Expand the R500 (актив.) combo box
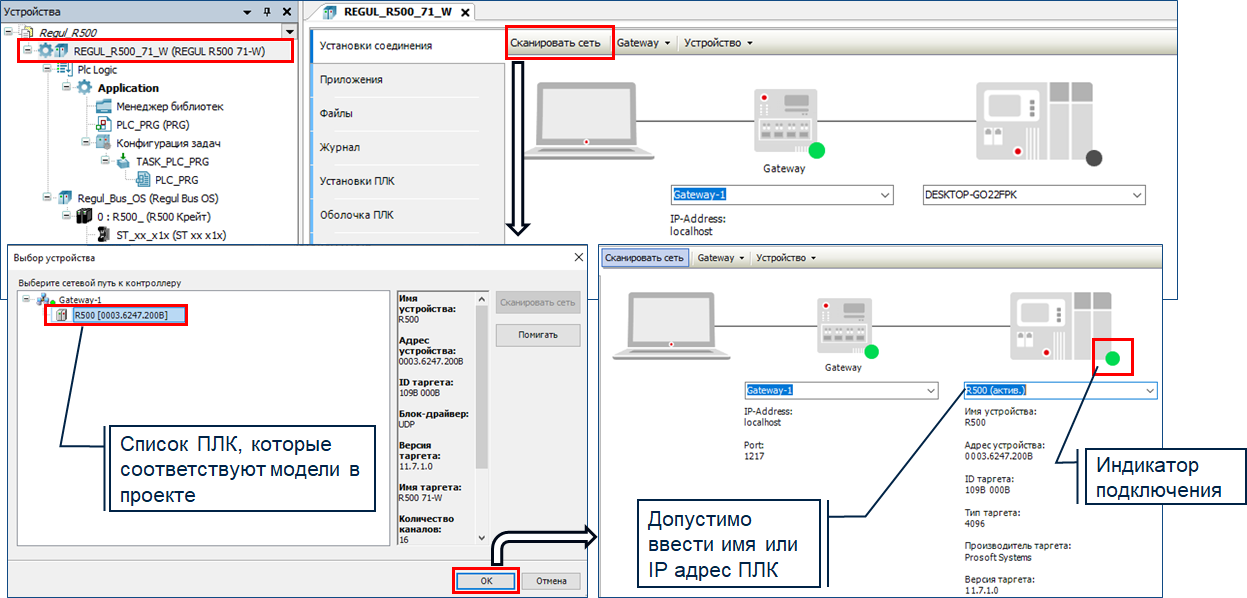1247x598 pixels. (x=1148, y=390)
